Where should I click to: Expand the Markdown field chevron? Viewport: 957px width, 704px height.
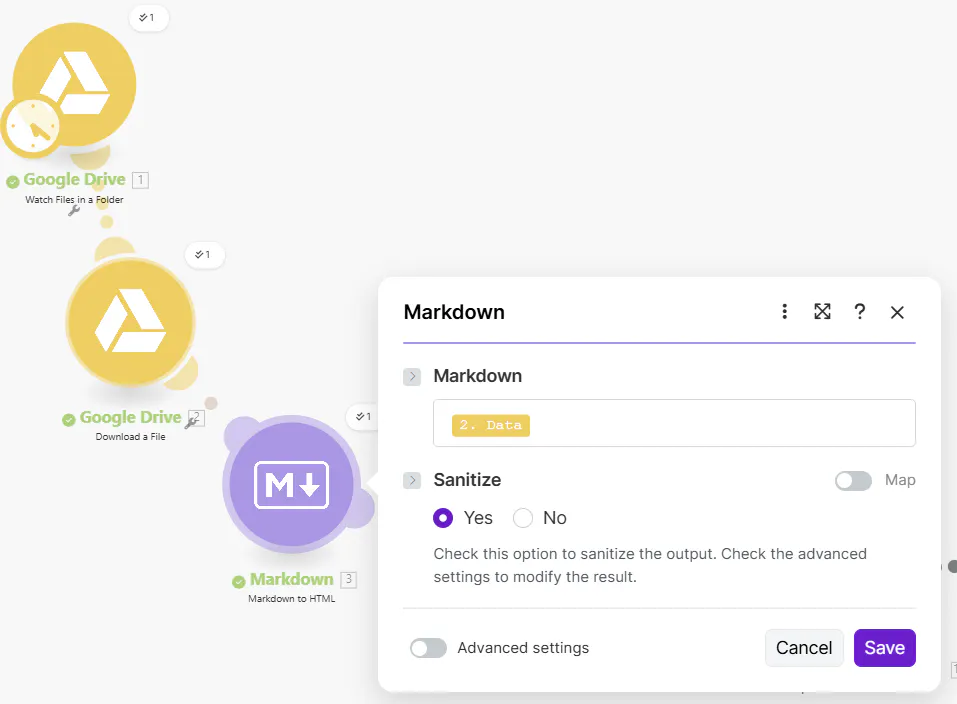[x=412, y=377]
